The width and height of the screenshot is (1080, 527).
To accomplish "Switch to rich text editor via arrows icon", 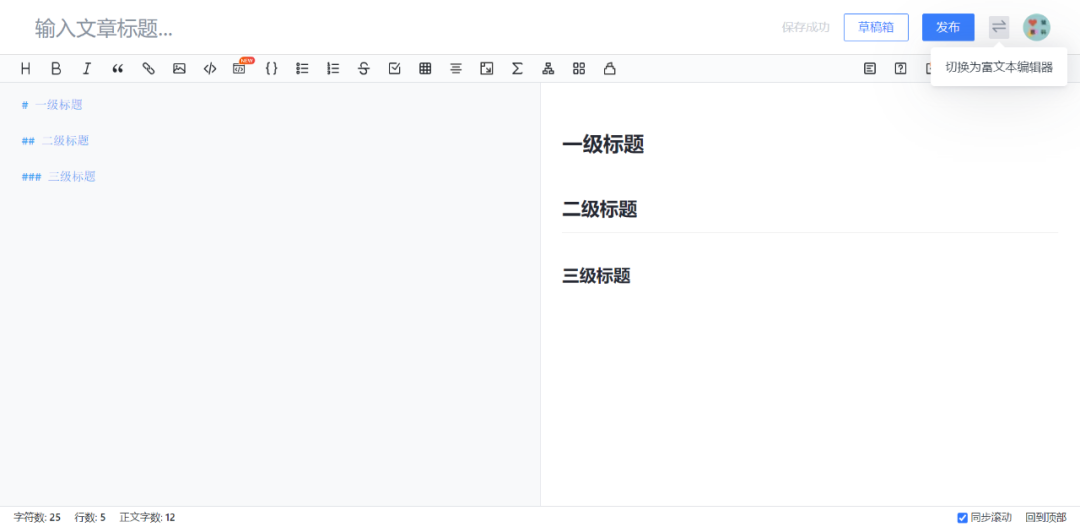I will click(999, 28).
